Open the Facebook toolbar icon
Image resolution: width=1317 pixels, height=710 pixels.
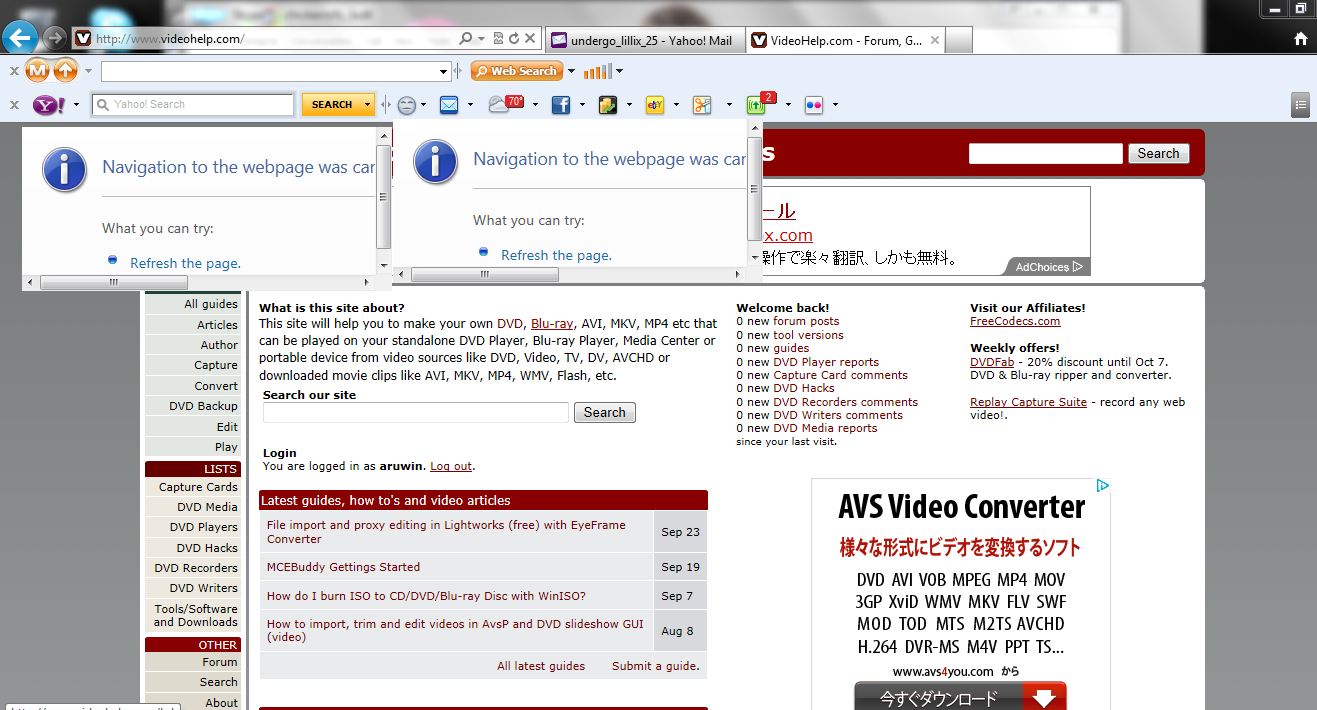(x=561, y=104)
